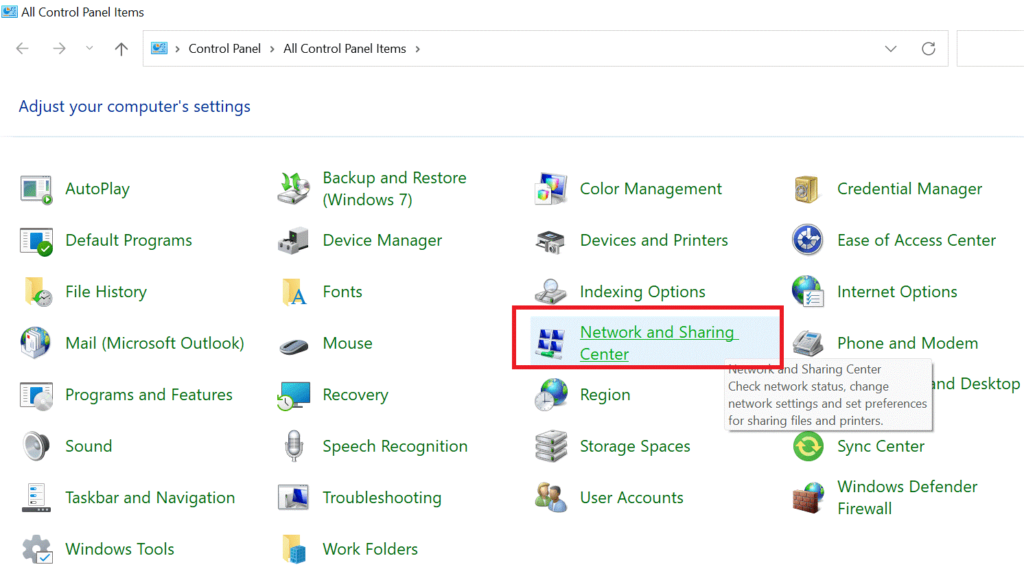The height and width of the screenshot is (567, 1024).
Task: Open the AutoPlay link
Action: tap(97, 189)
